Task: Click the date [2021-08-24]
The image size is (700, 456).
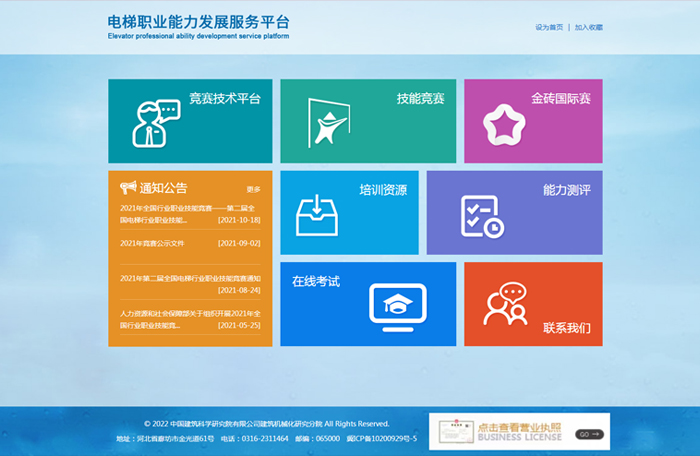Action: (x=239, y=290)
